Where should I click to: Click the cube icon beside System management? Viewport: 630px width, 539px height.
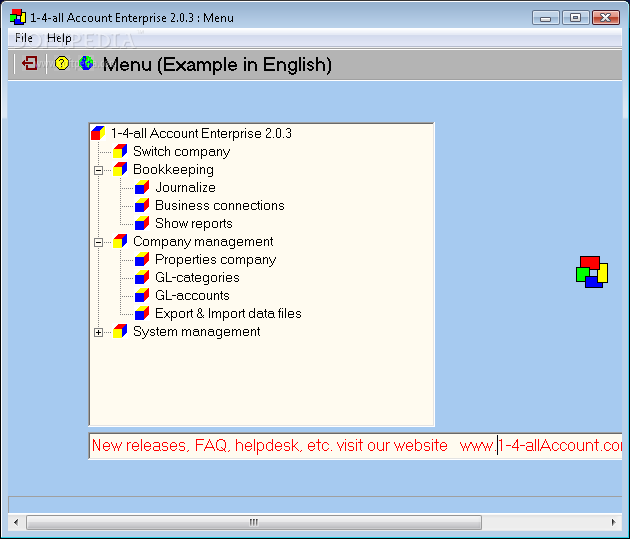(x=120, y=331)
